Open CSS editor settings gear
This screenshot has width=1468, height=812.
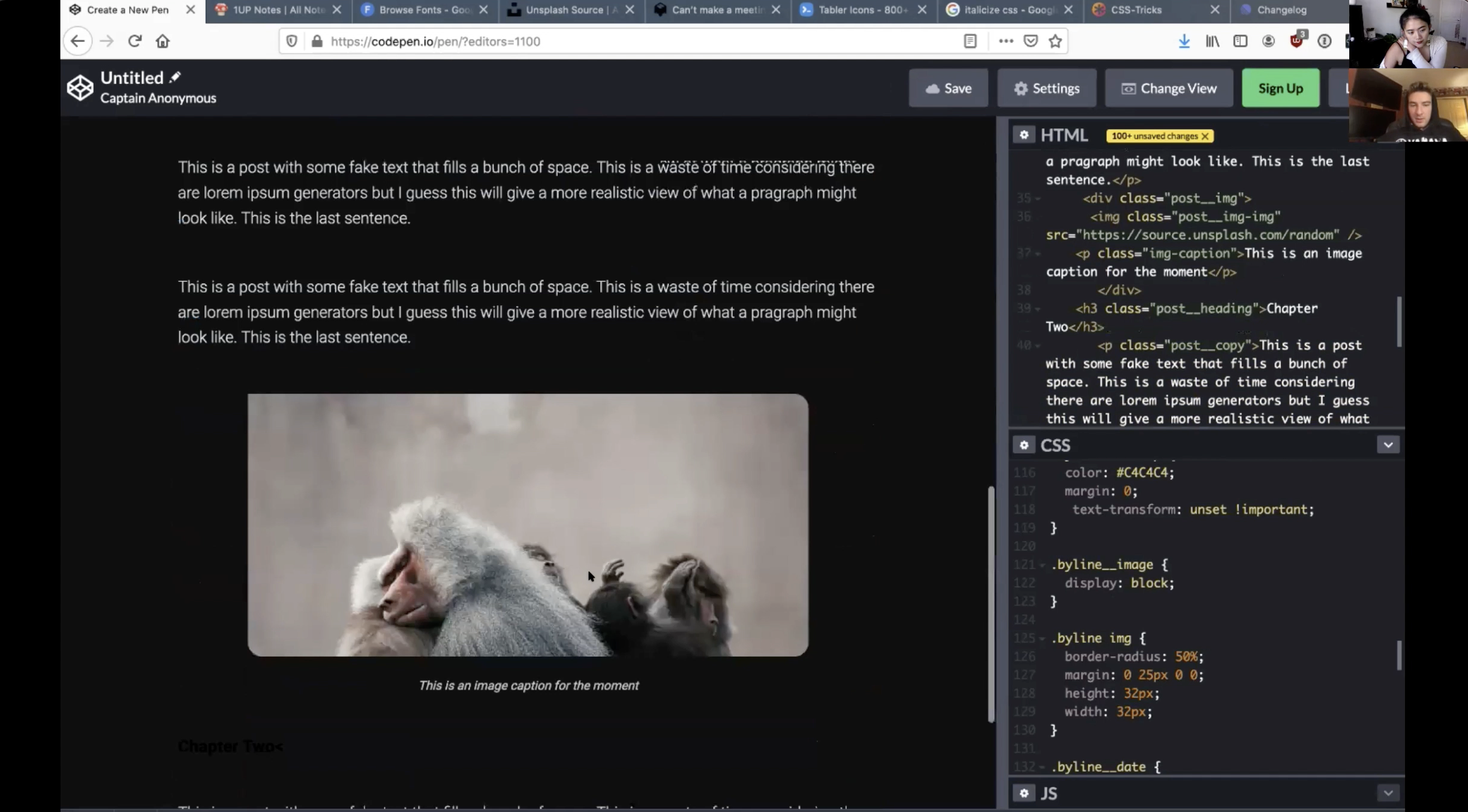click(1024, 445)
